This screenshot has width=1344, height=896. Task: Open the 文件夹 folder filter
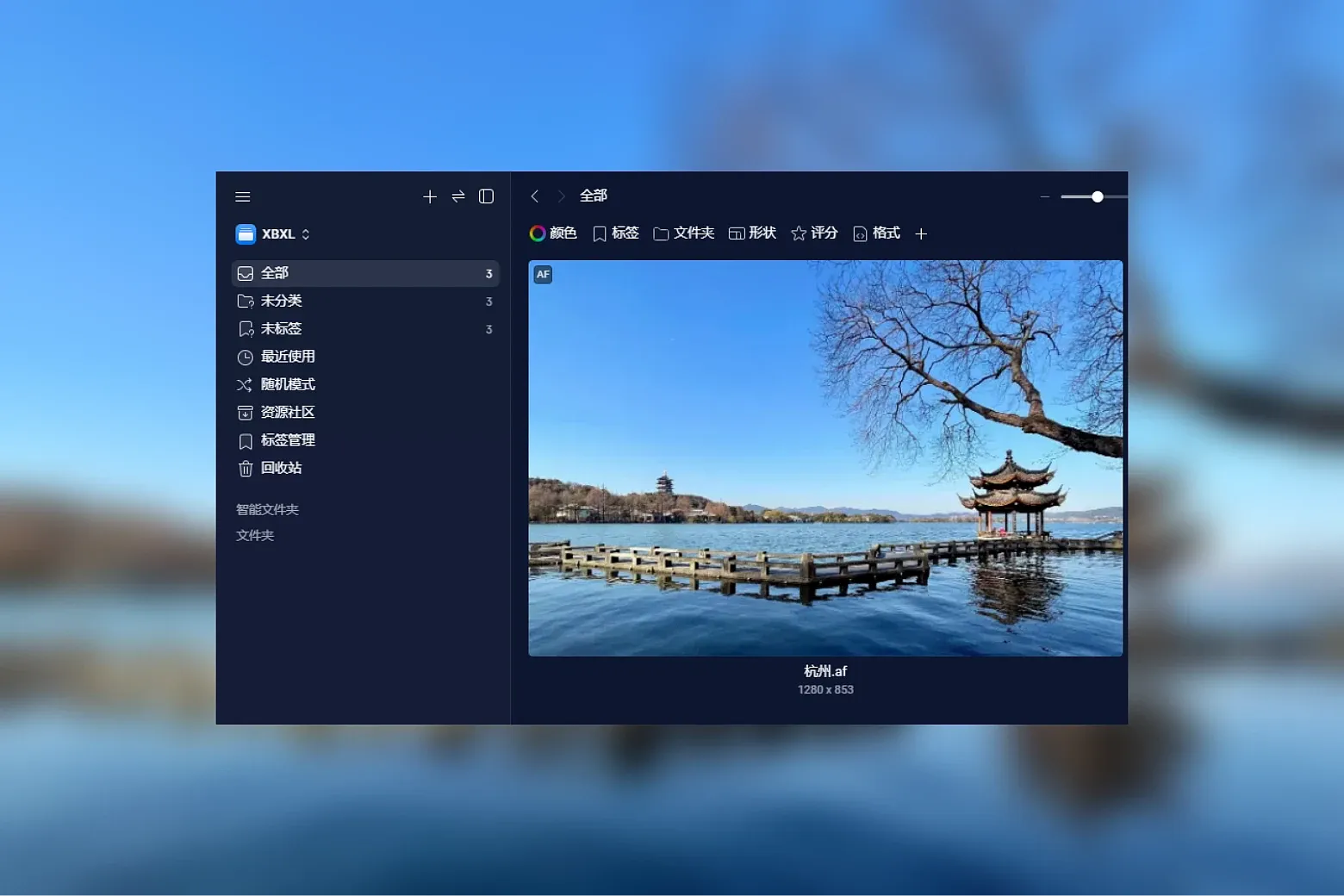684,233
